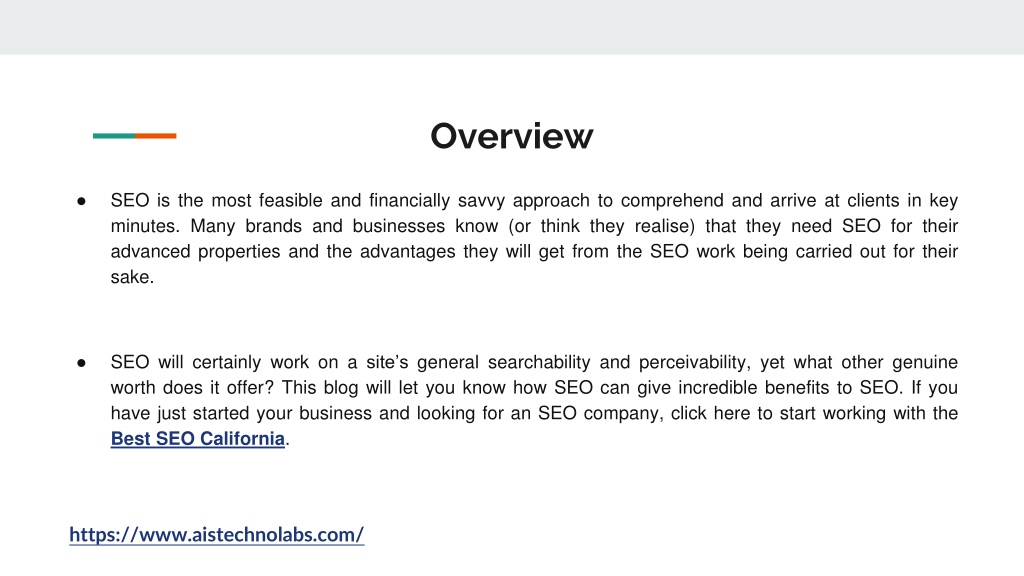Select the Overview slide heading
This screenshot has height=576, width=1024.
(x=511, y=136)
